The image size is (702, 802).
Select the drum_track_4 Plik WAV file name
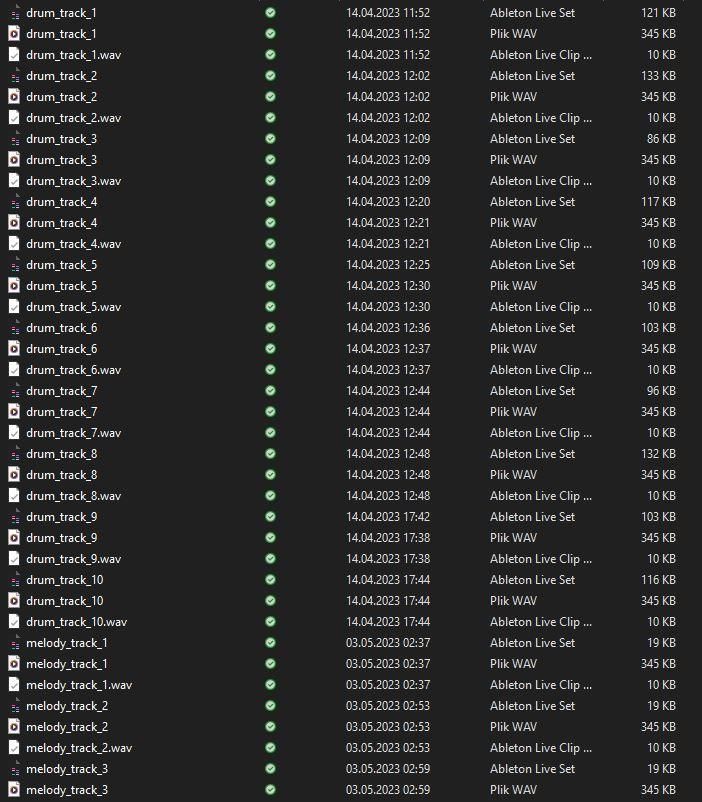61,222
